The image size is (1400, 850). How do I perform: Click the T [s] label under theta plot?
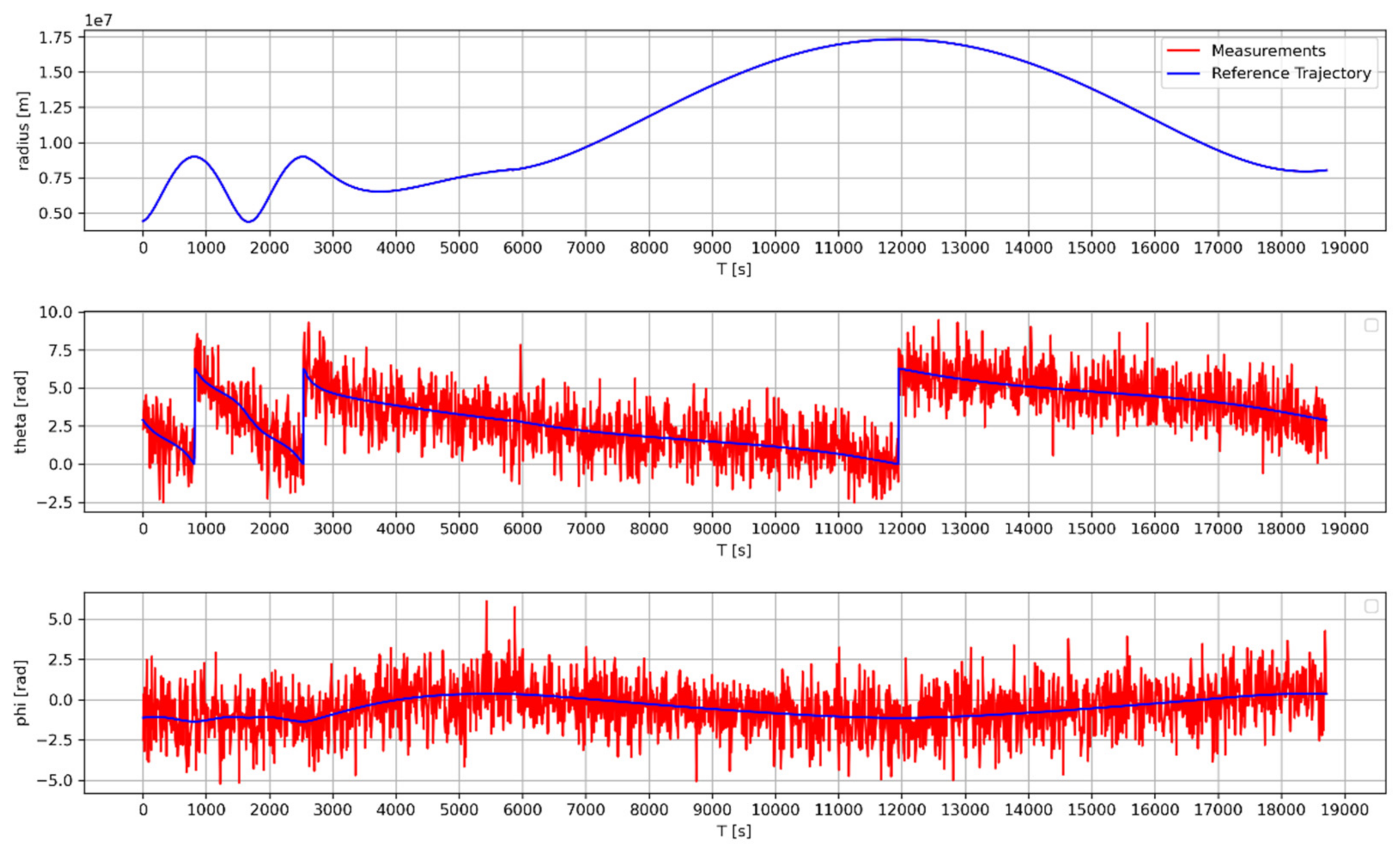[734, 550]
